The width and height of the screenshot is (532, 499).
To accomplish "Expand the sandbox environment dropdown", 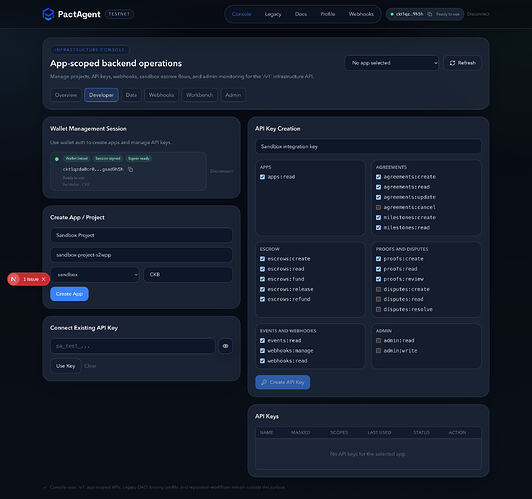I will tap(95, 274).
